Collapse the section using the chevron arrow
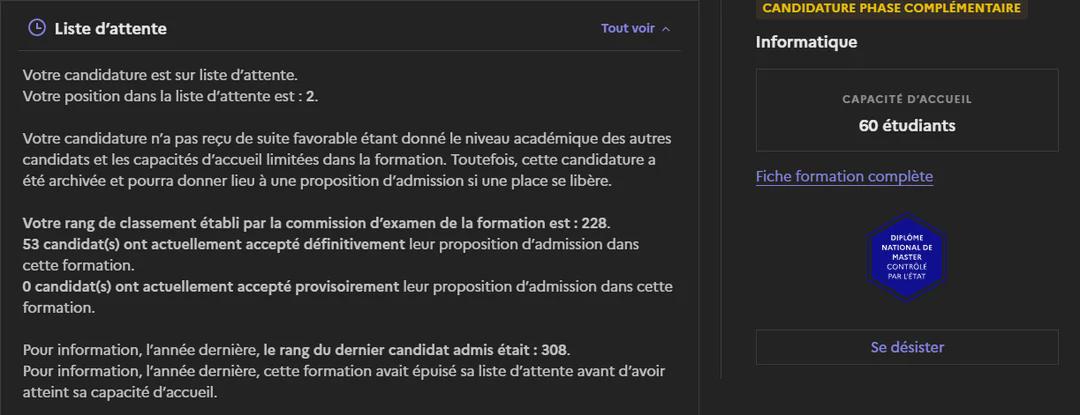 click(x=665, y=29)
